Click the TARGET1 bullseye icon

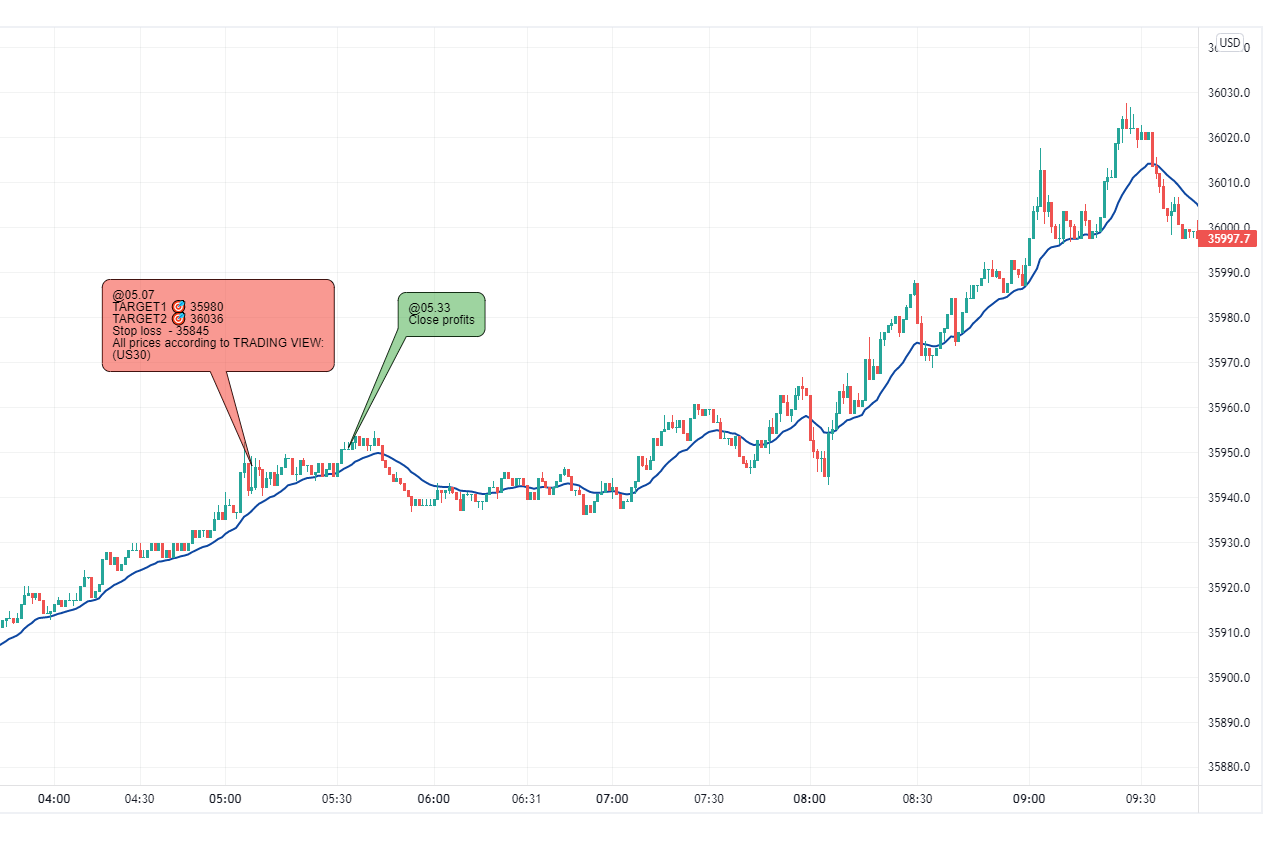[179, 306]
